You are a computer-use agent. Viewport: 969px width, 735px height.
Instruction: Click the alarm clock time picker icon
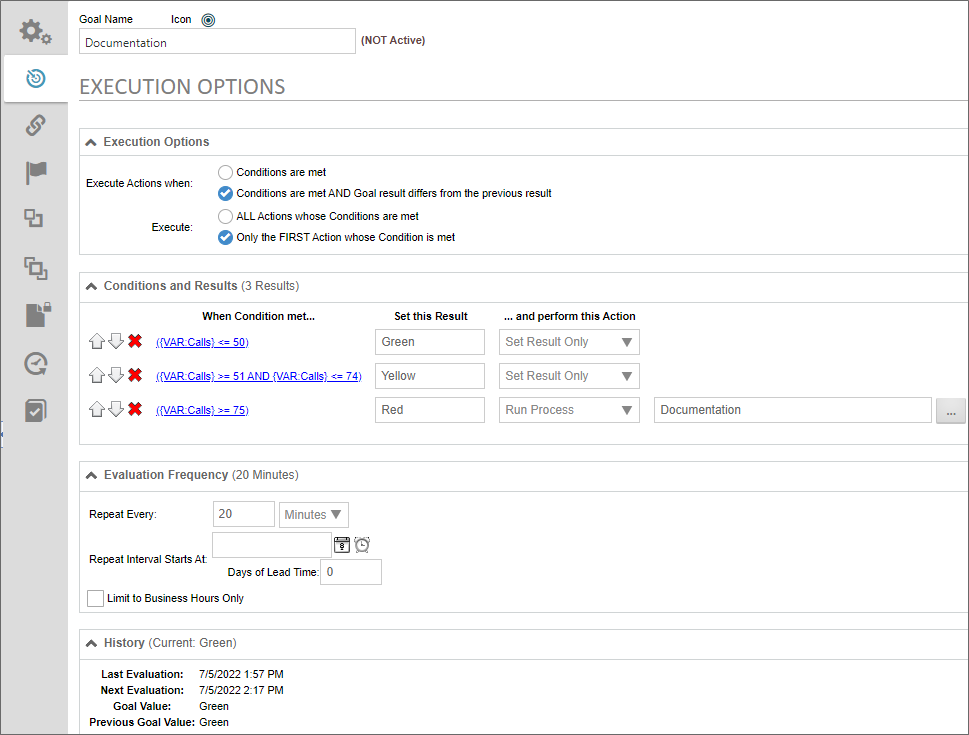[x=362, y=544]
